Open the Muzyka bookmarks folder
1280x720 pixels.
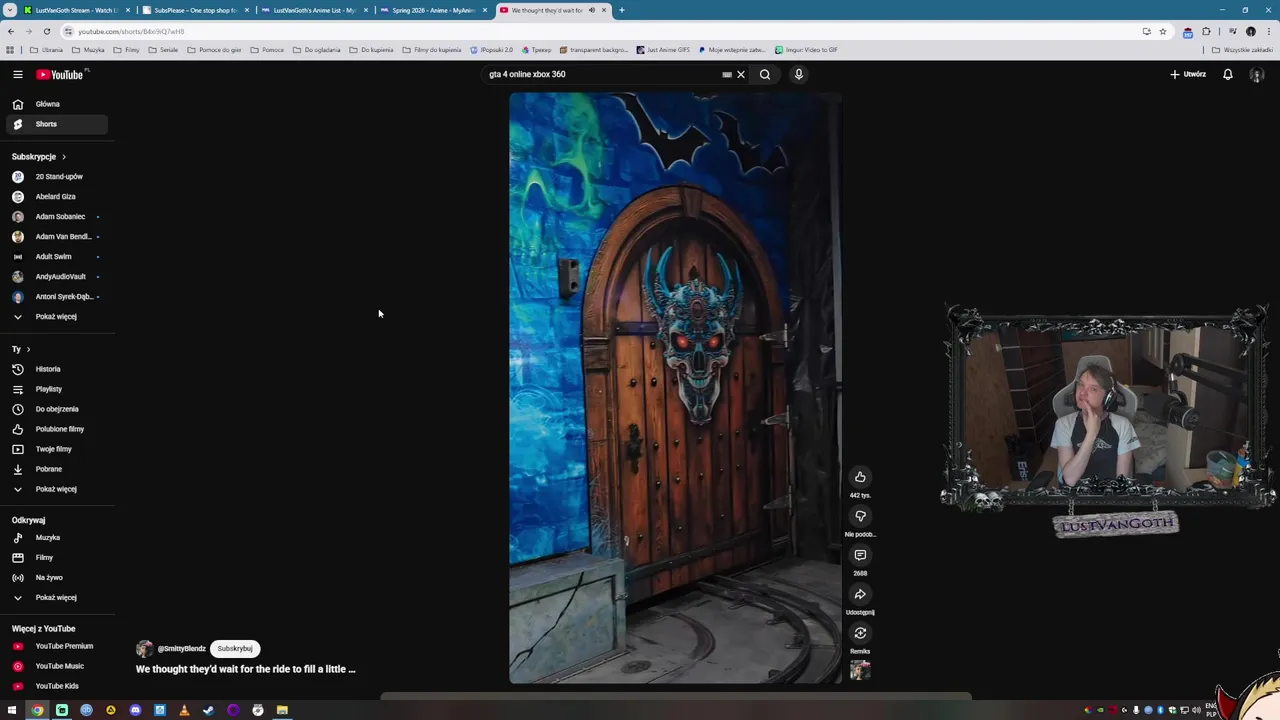tap(88, 50)
